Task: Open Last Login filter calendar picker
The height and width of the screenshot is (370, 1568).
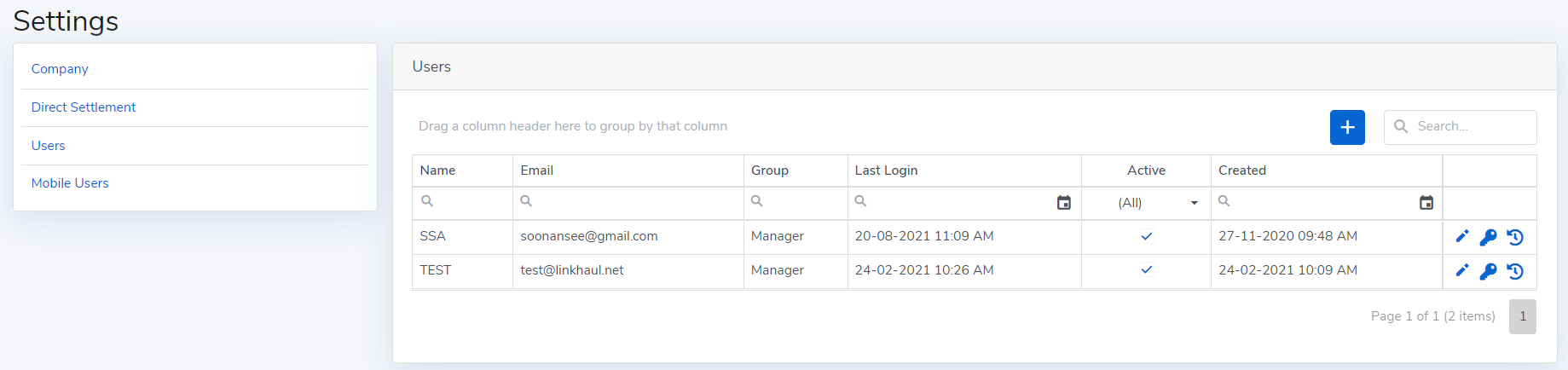Action: click(x=1063, y=203)
